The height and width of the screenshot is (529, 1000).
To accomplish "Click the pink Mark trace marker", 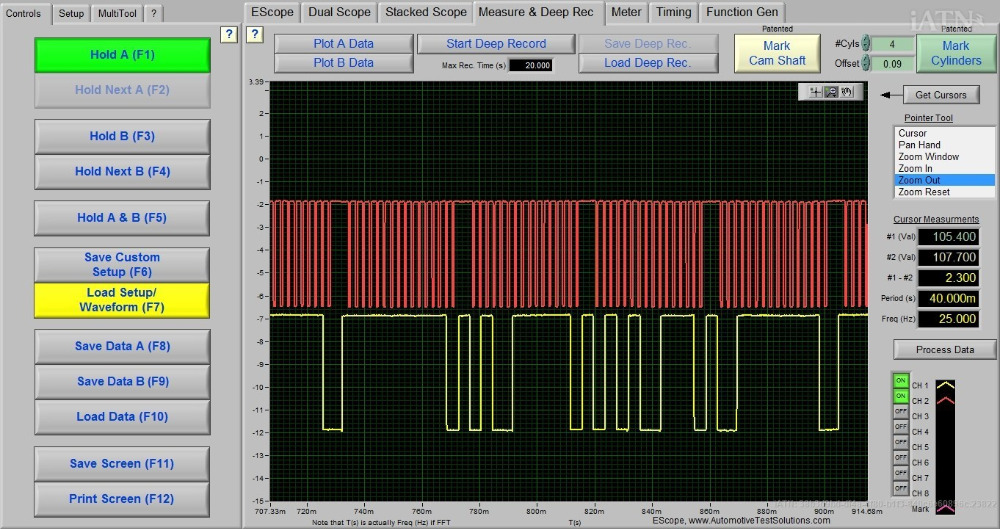I will pos(945,508).
